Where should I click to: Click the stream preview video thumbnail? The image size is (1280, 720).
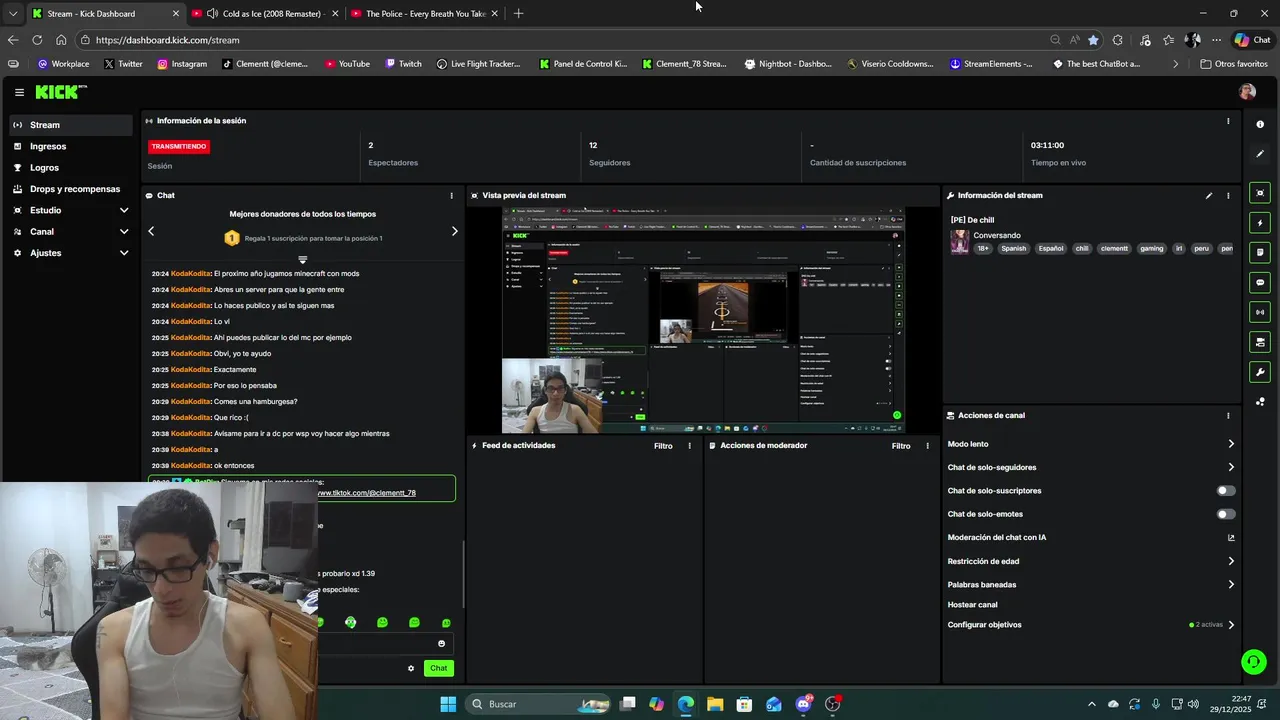(x=703, y=321)
